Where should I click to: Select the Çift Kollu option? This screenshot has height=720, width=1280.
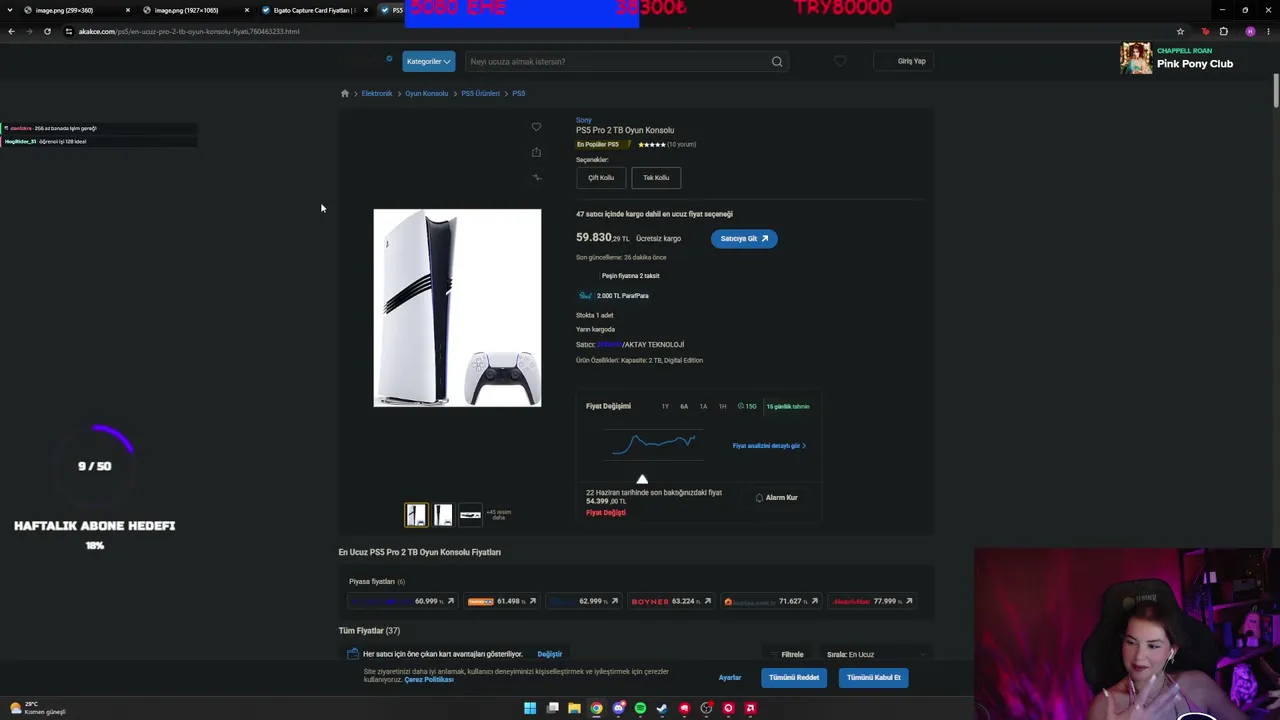point(601,178)
